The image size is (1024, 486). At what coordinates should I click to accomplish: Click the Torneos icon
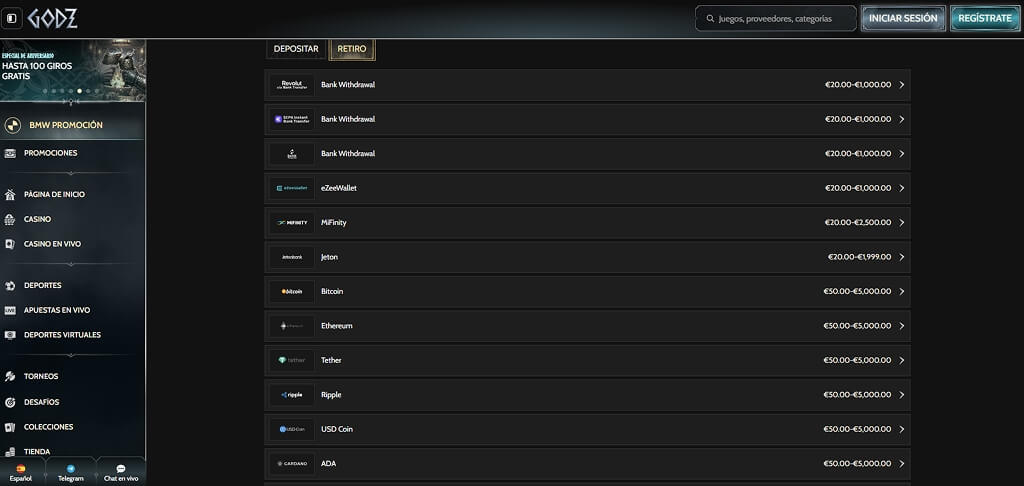[10, 376]
